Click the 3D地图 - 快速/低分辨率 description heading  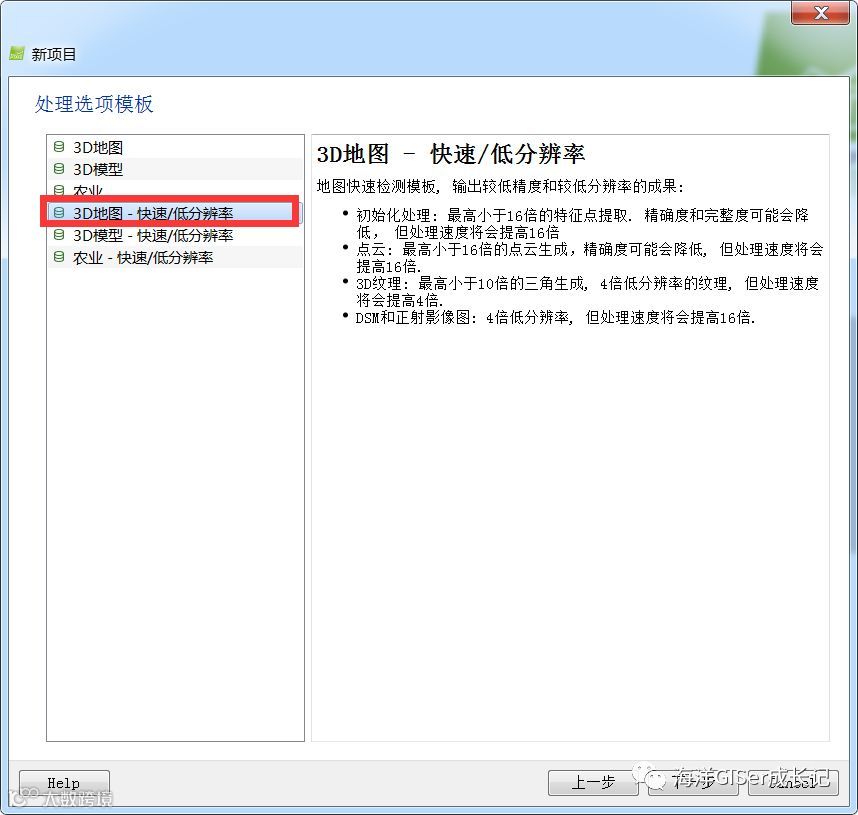click(x=451, y=154)
